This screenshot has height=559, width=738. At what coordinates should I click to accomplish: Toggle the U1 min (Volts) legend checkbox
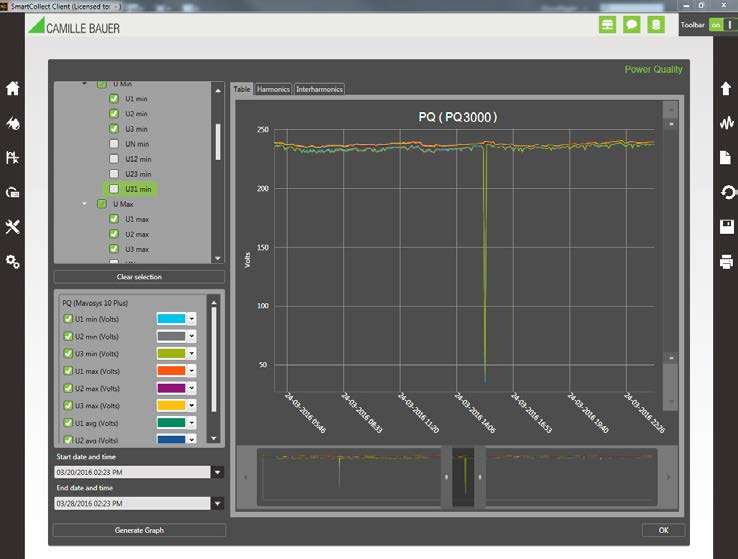68,319
